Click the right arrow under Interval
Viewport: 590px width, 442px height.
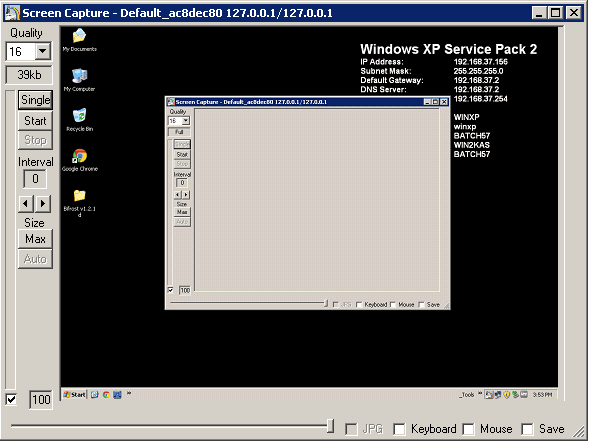tap(43, 204)
